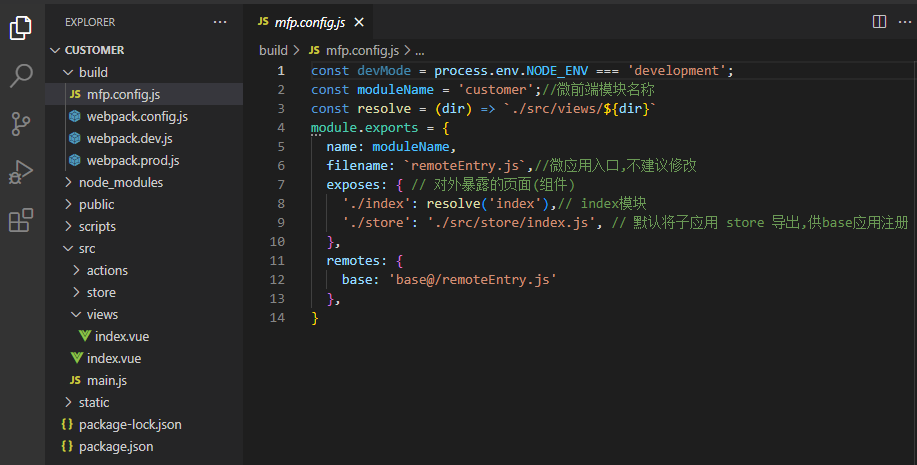Open the Explorer view in activity bar
Screen dimensions: 917x465
pos(21,28)
